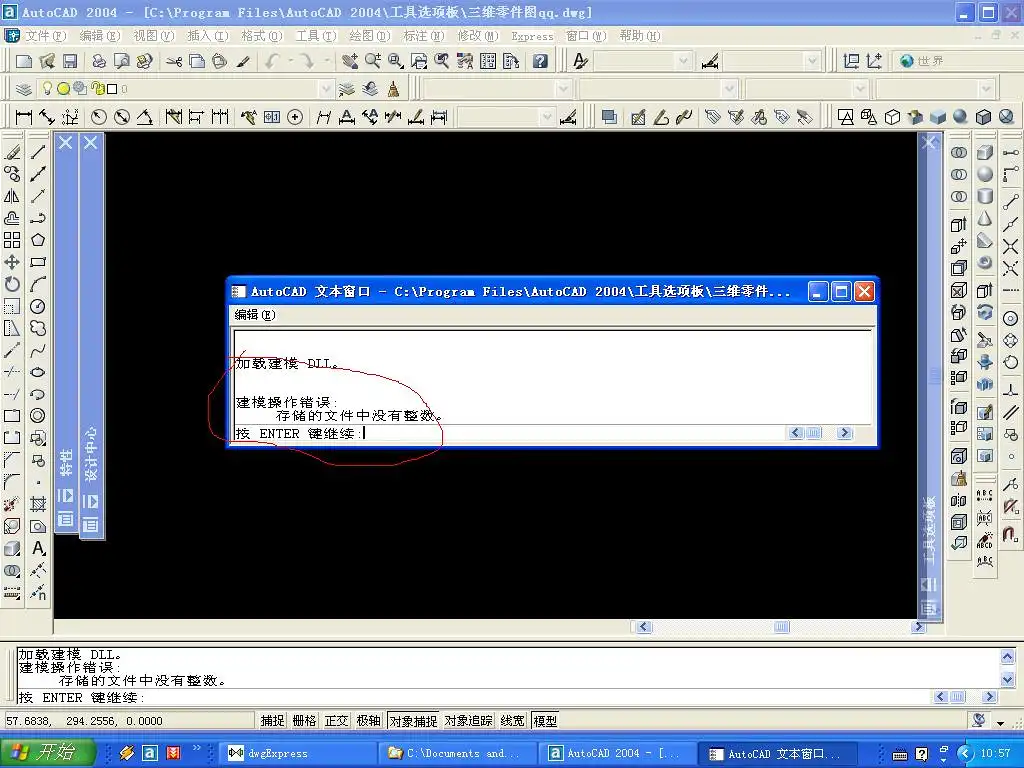This screenshot has height=768, width=1024.
Task: Toggle 线宽 lineweight display in status bar
Action: (513, 720)
